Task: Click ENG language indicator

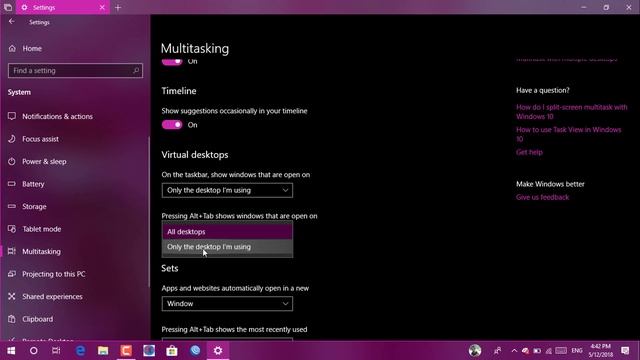Action: click(577, 351)
